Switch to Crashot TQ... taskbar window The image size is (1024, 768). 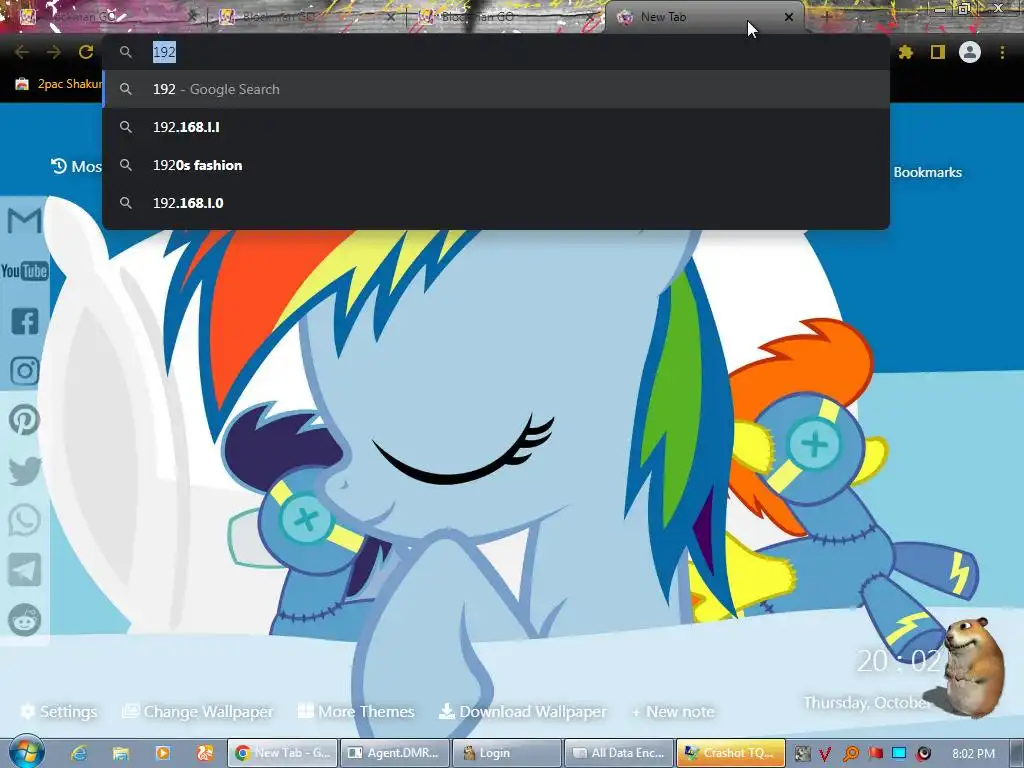731,753
